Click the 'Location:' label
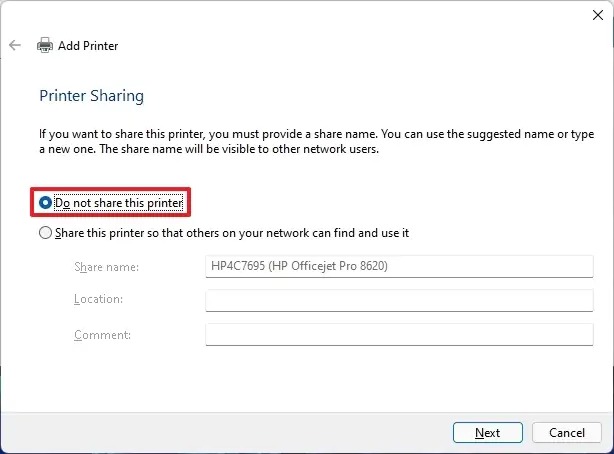This screenshot has width=614, height=454. 98,300
